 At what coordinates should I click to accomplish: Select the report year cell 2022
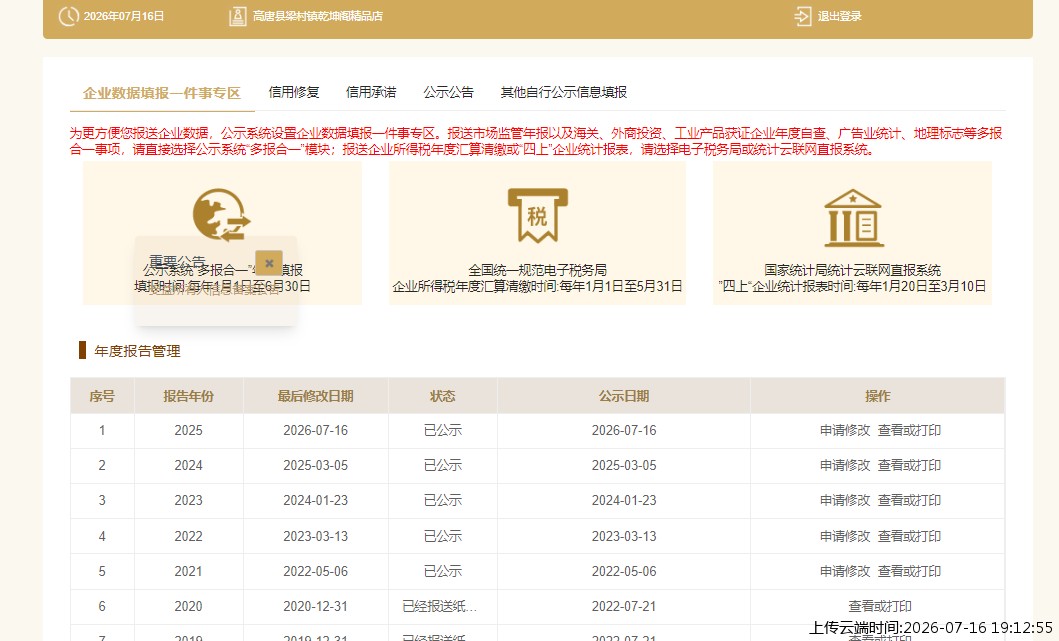(188, 536)
